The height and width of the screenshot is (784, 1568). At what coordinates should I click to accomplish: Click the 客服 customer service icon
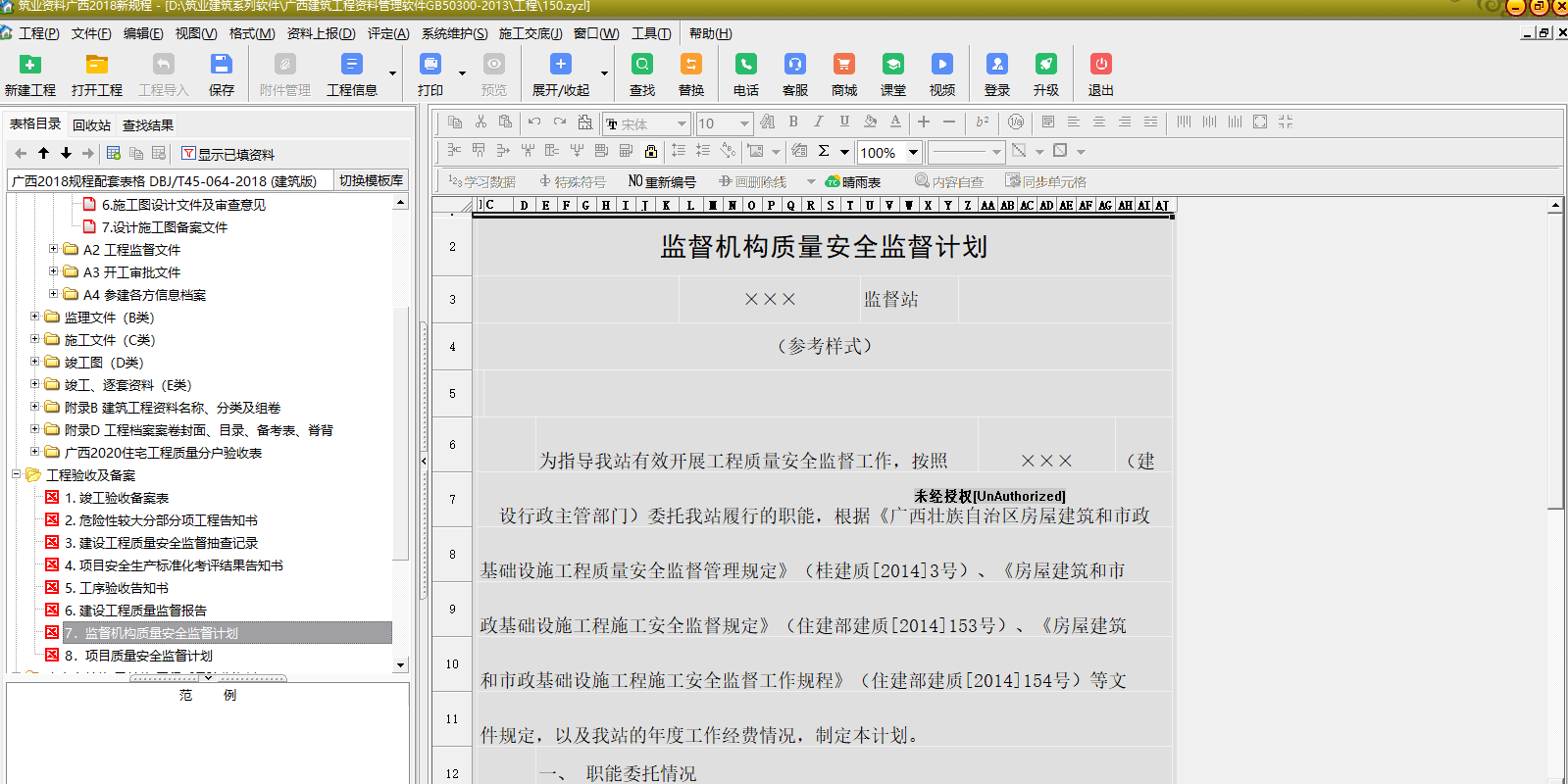[x=794, y=65]
